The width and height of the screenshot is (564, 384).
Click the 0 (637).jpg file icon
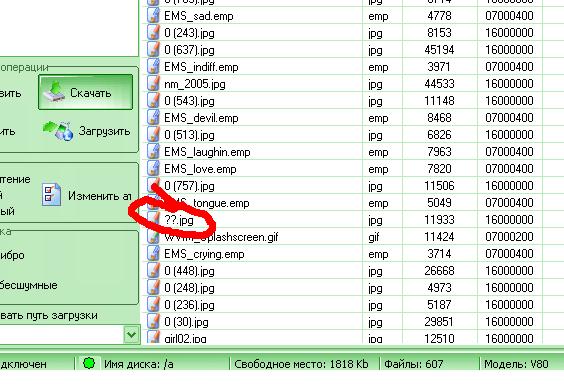[x=154, y=50]
